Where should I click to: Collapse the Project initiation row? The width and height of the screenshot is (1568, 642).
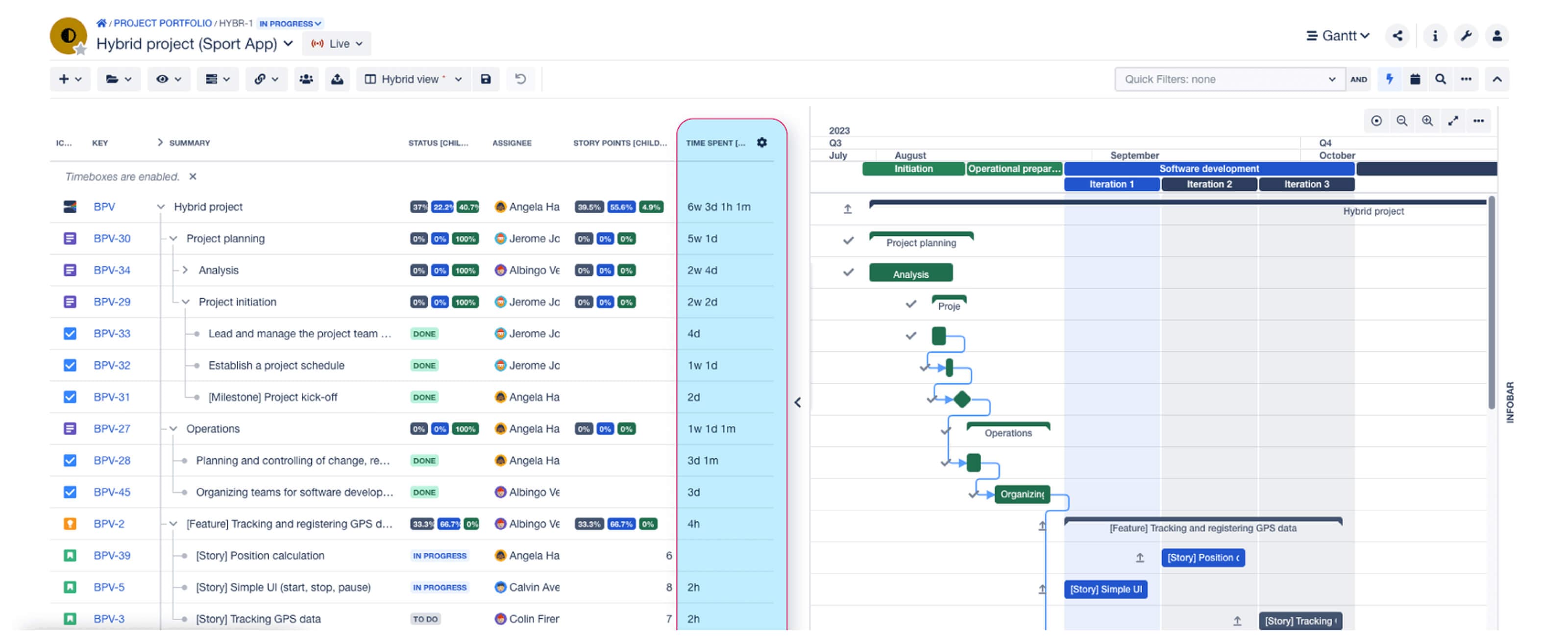click(x=186, y=302)
